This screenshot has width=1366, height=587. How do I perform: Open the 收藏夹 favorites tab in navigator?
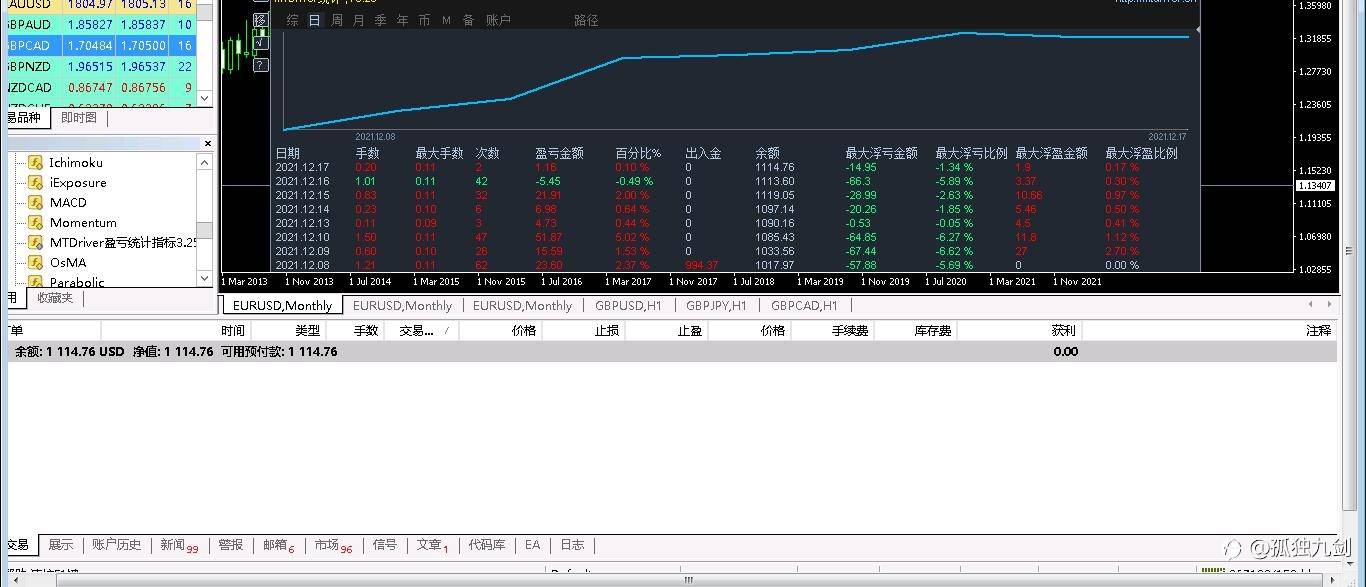tap(55, 298)
